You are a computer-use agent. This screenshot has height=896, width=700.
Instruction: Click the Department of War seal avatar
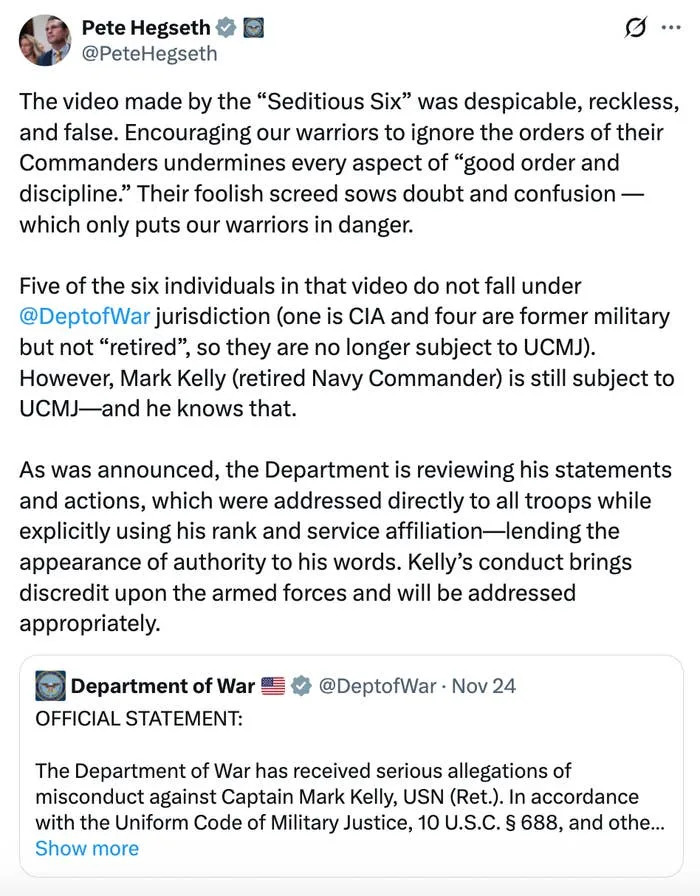coord(51,686)
